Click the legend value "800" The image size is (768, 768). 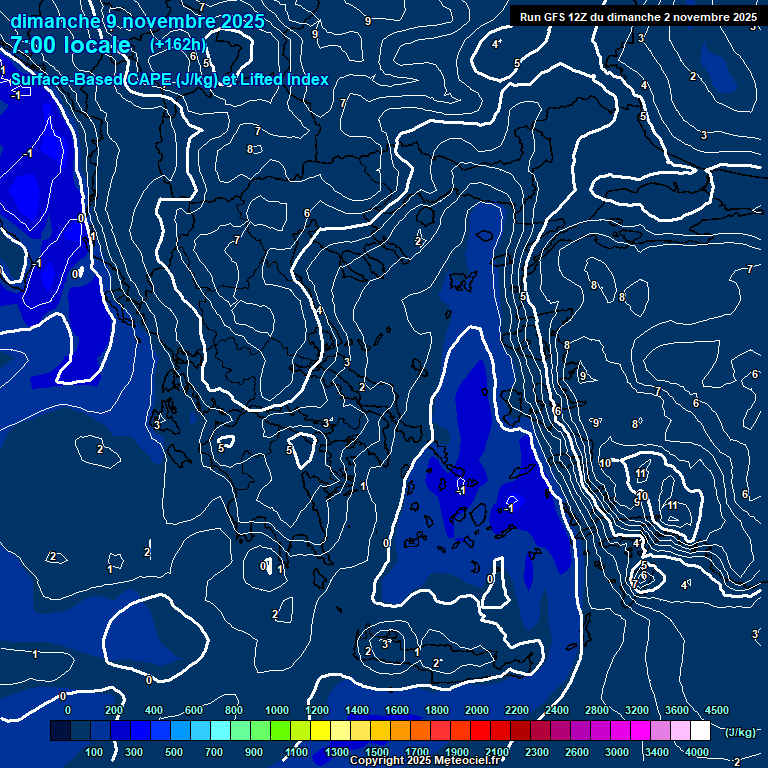(x=234, y=710)
